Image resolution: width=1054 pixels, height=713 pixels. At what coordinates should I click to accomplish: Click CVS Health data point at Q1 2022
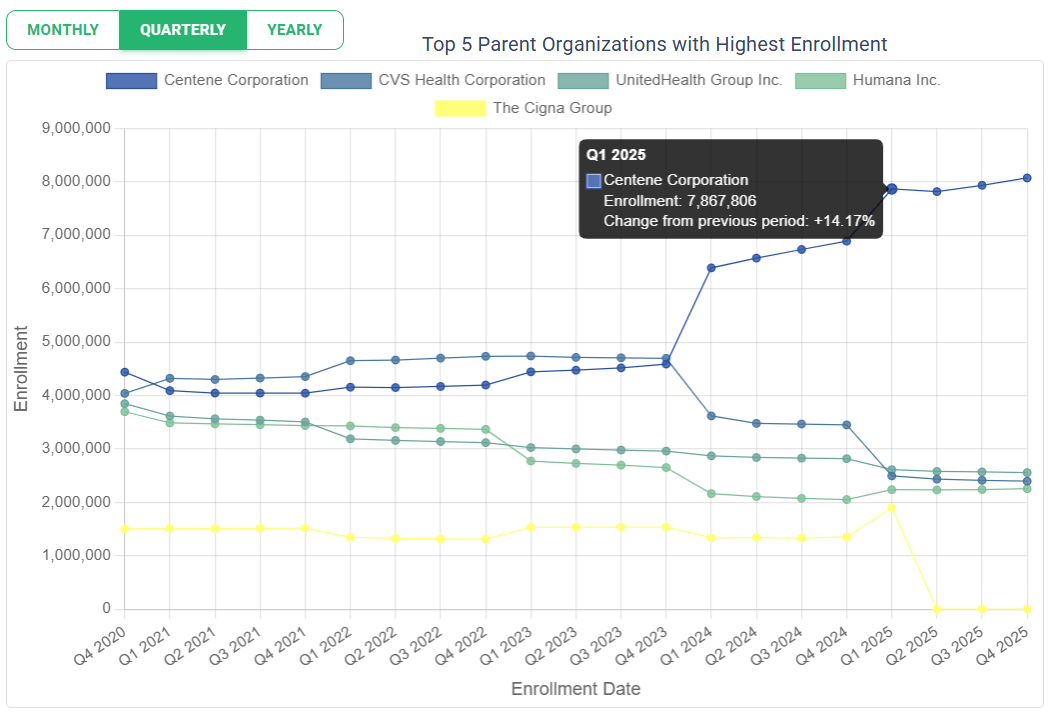click(350, 361)
